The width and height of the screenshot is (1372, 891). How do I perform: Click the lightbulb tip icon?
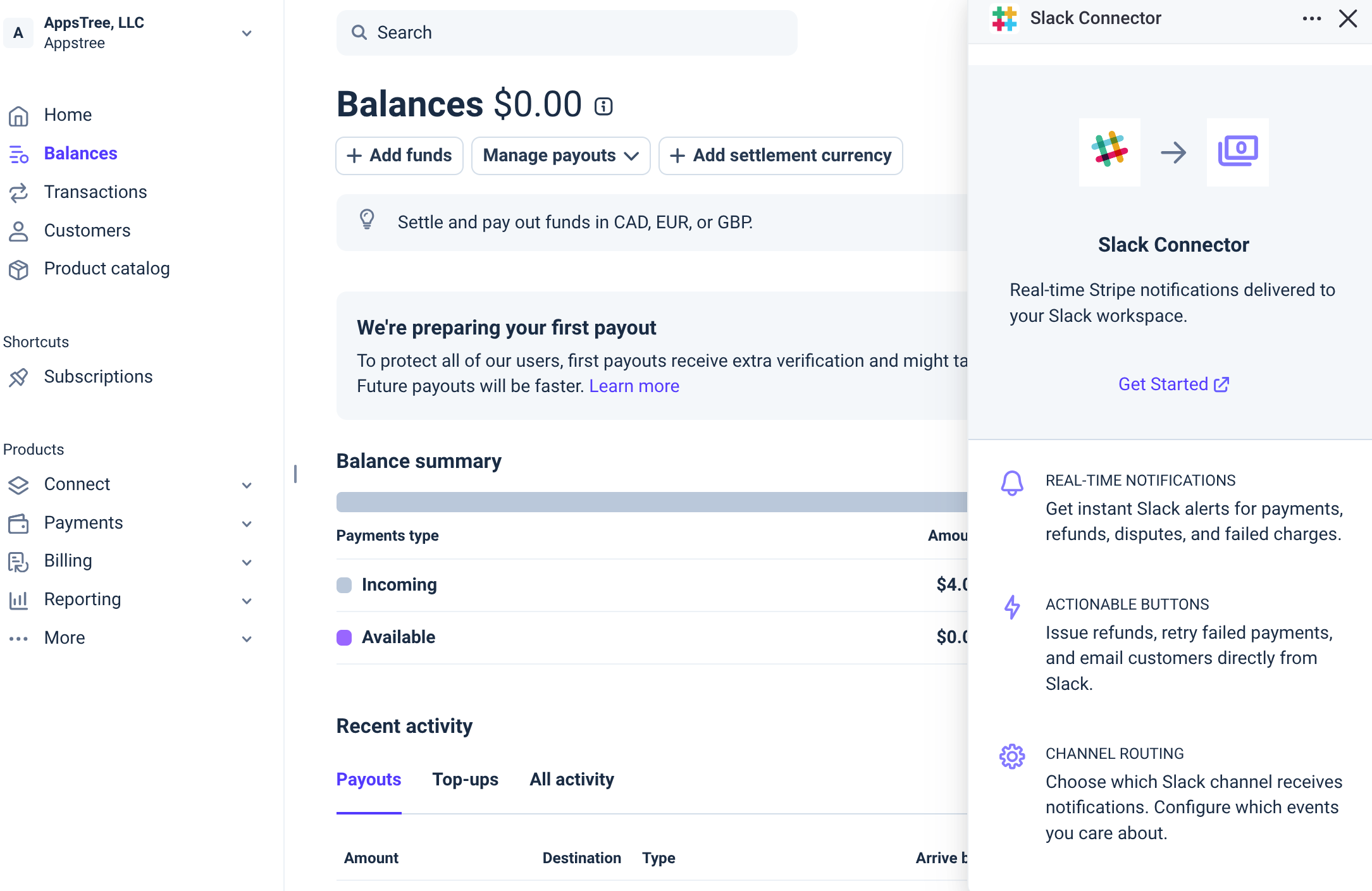(x=367, y=219)
